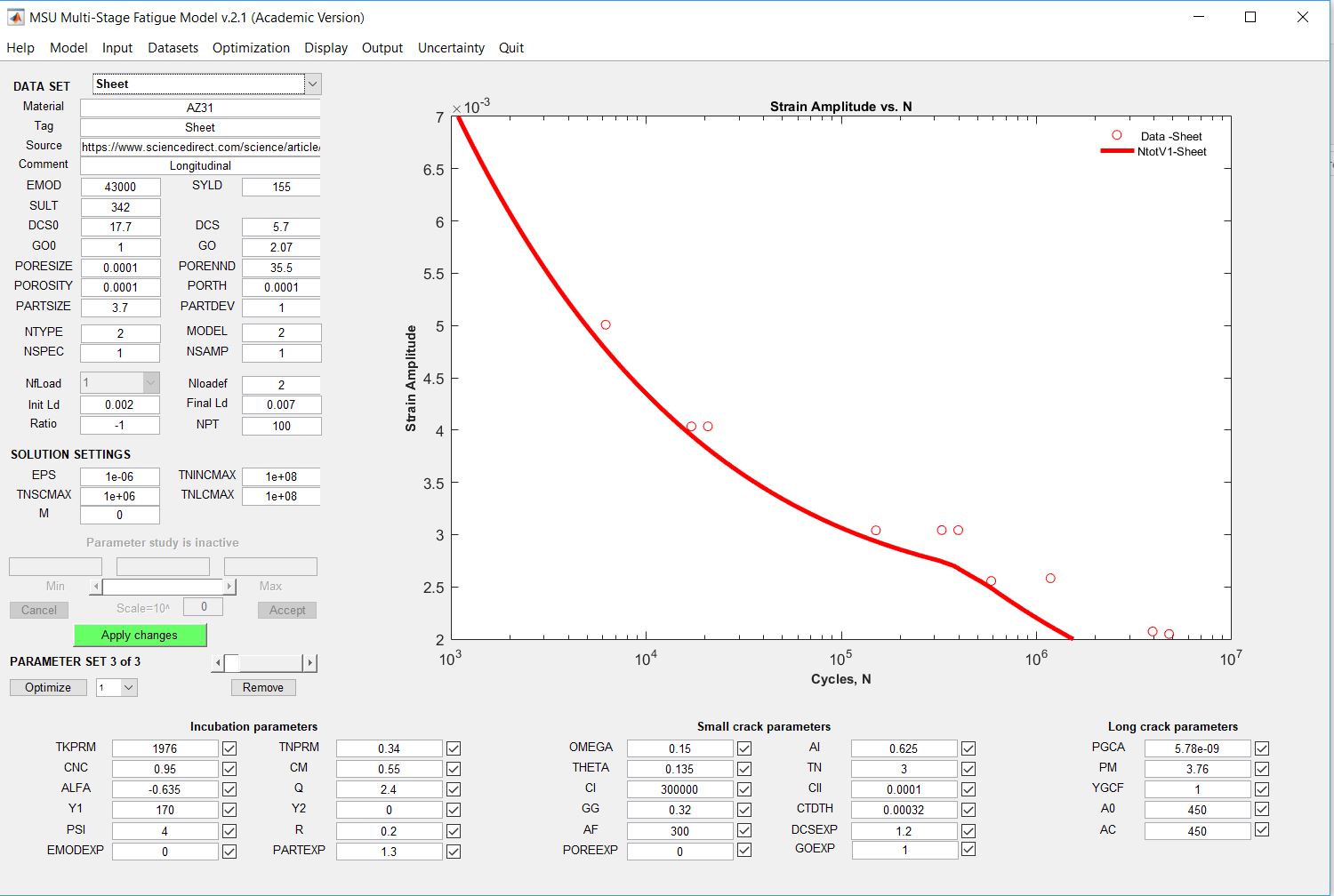Click the MATLAB app icon in title bar
This screenshot has width=1334, height=896.
(15, 17)
